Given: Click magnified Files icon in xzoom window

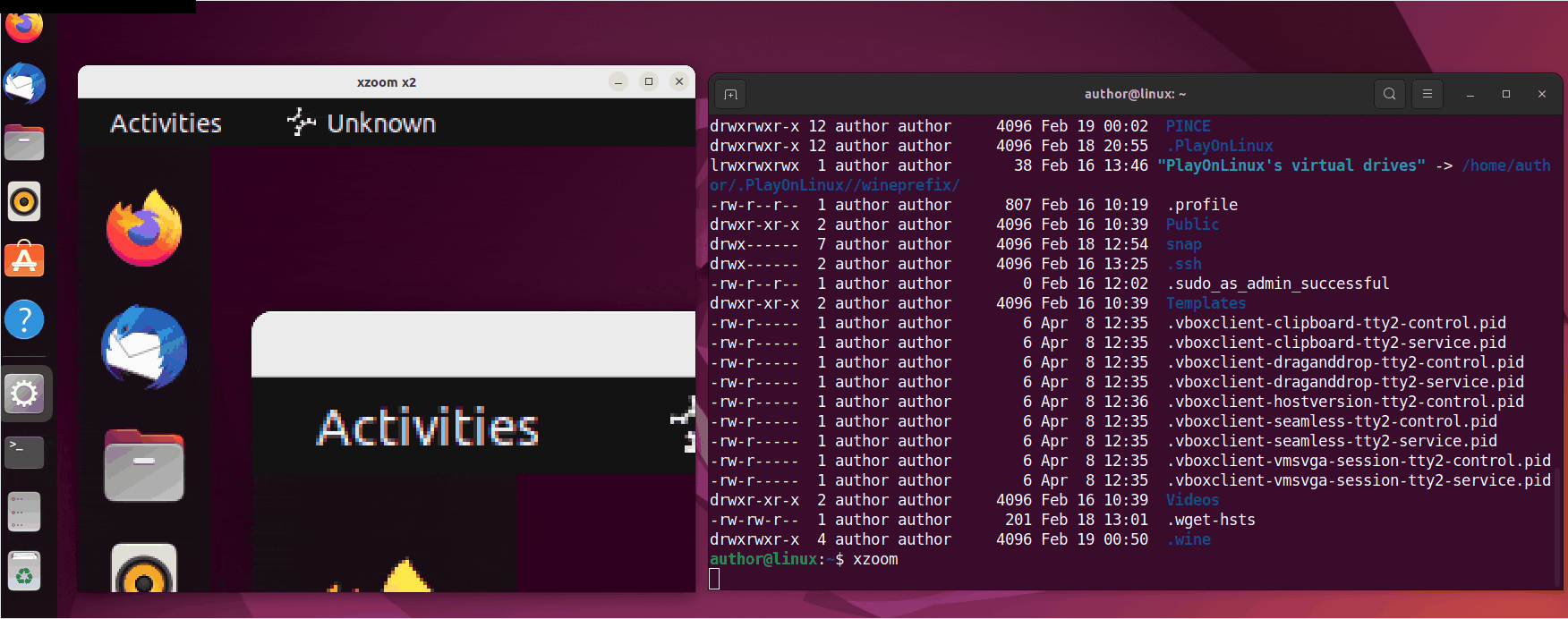Looking at the screenshot, I should (144, 465).
